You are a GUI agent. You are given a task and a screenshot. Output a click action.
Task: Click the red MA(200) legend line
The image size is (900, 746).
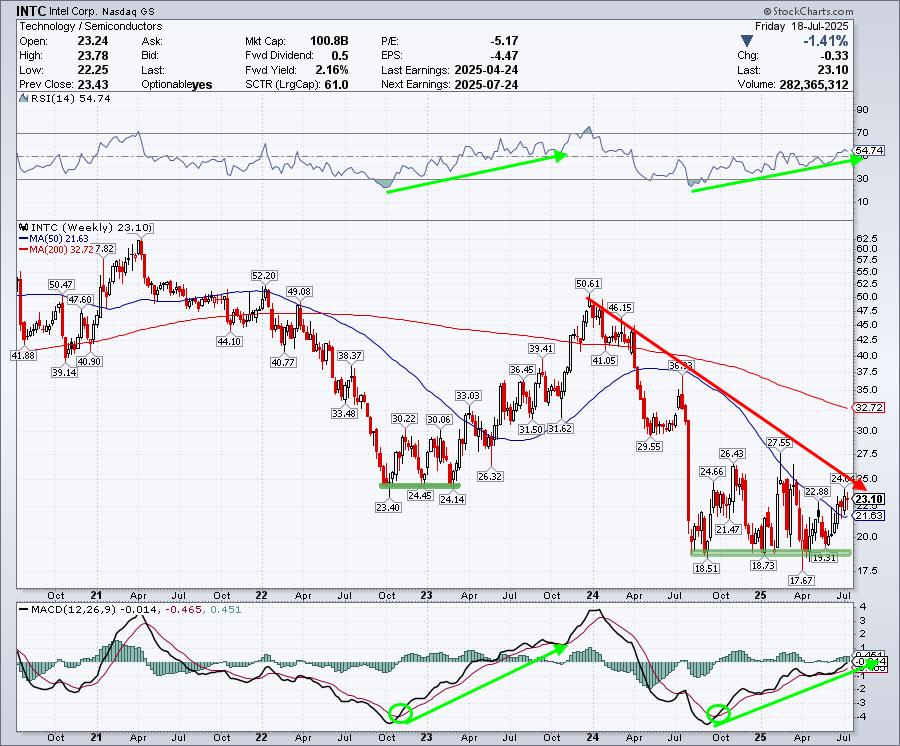[x=23, y=248]
